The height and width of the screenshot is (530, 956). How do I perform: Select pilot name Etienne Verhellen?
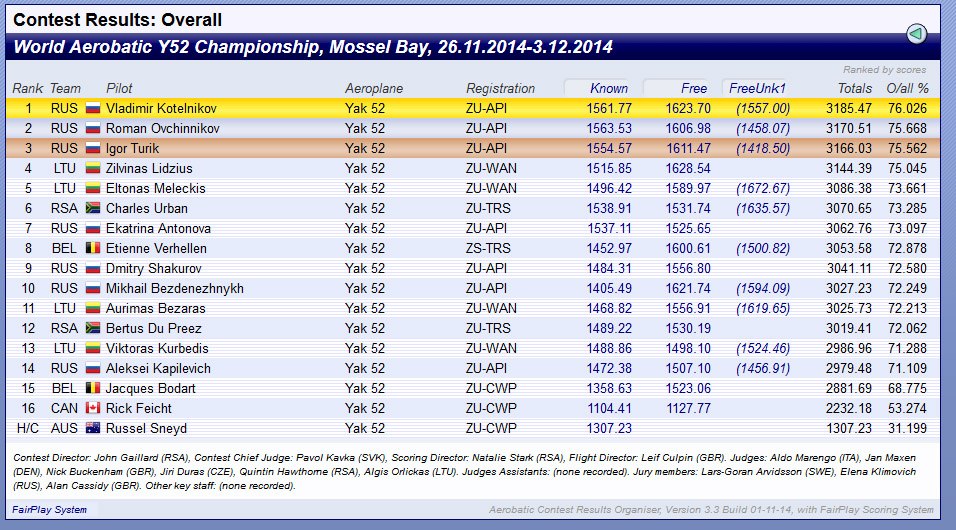click(x=156, y=249)
